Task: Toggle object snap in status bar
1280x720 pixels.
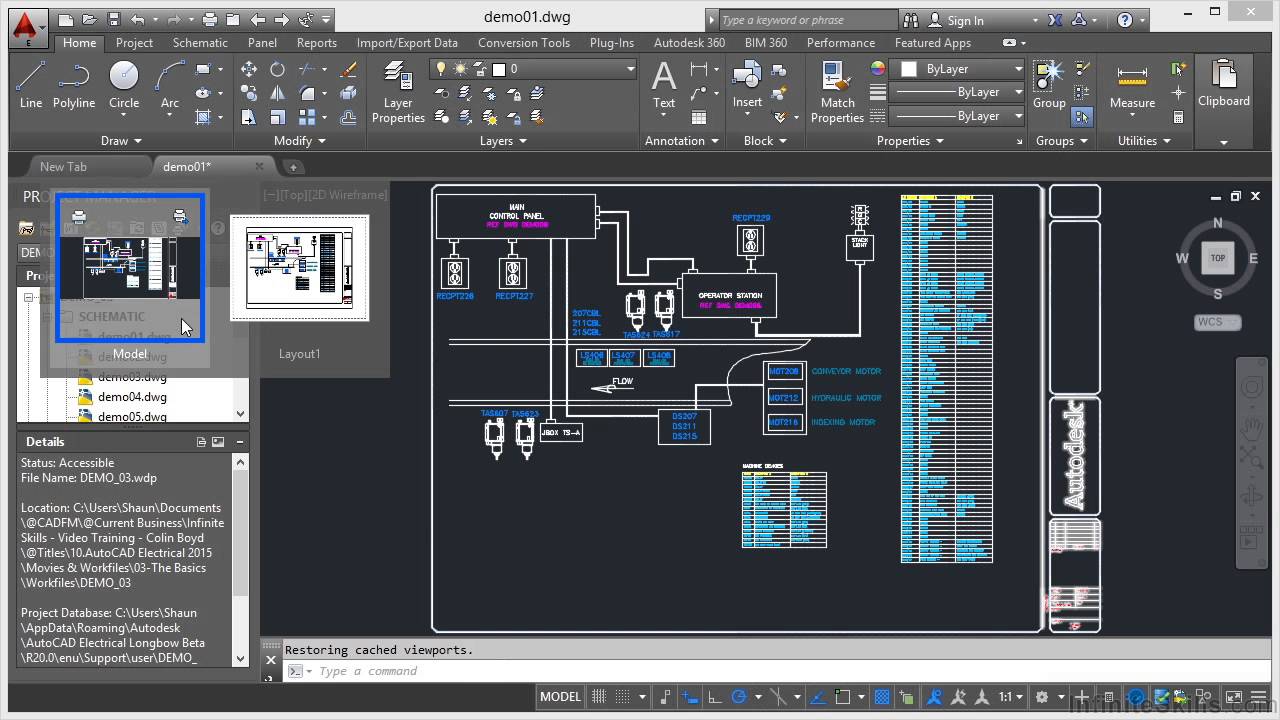Action: tap(842, 697)
